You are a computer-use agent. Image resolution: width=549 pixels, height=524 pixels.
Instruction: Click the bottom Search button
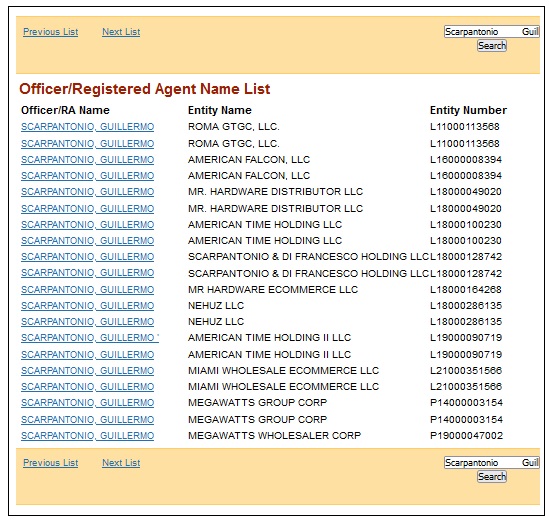pyautogui.click(x=492, y=477)
